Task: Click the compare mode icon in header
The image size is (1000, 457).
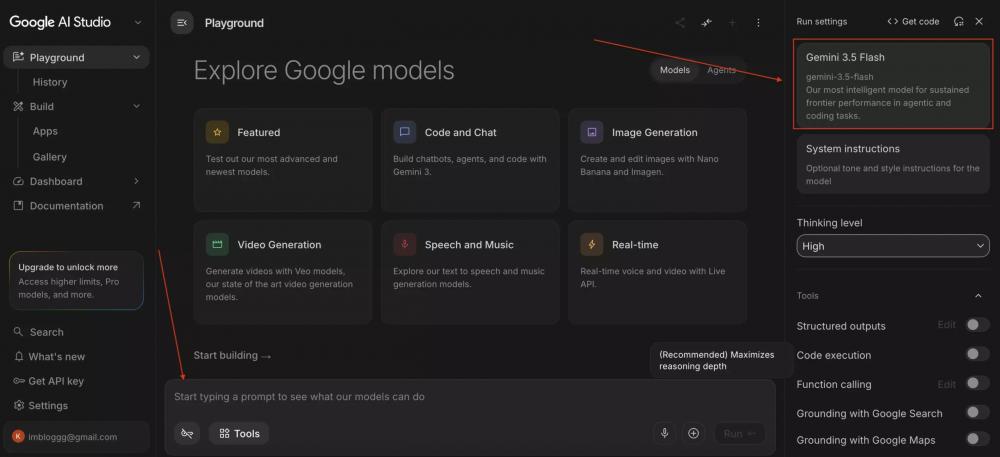Action: pyautogui.click(x=706, y=23)
